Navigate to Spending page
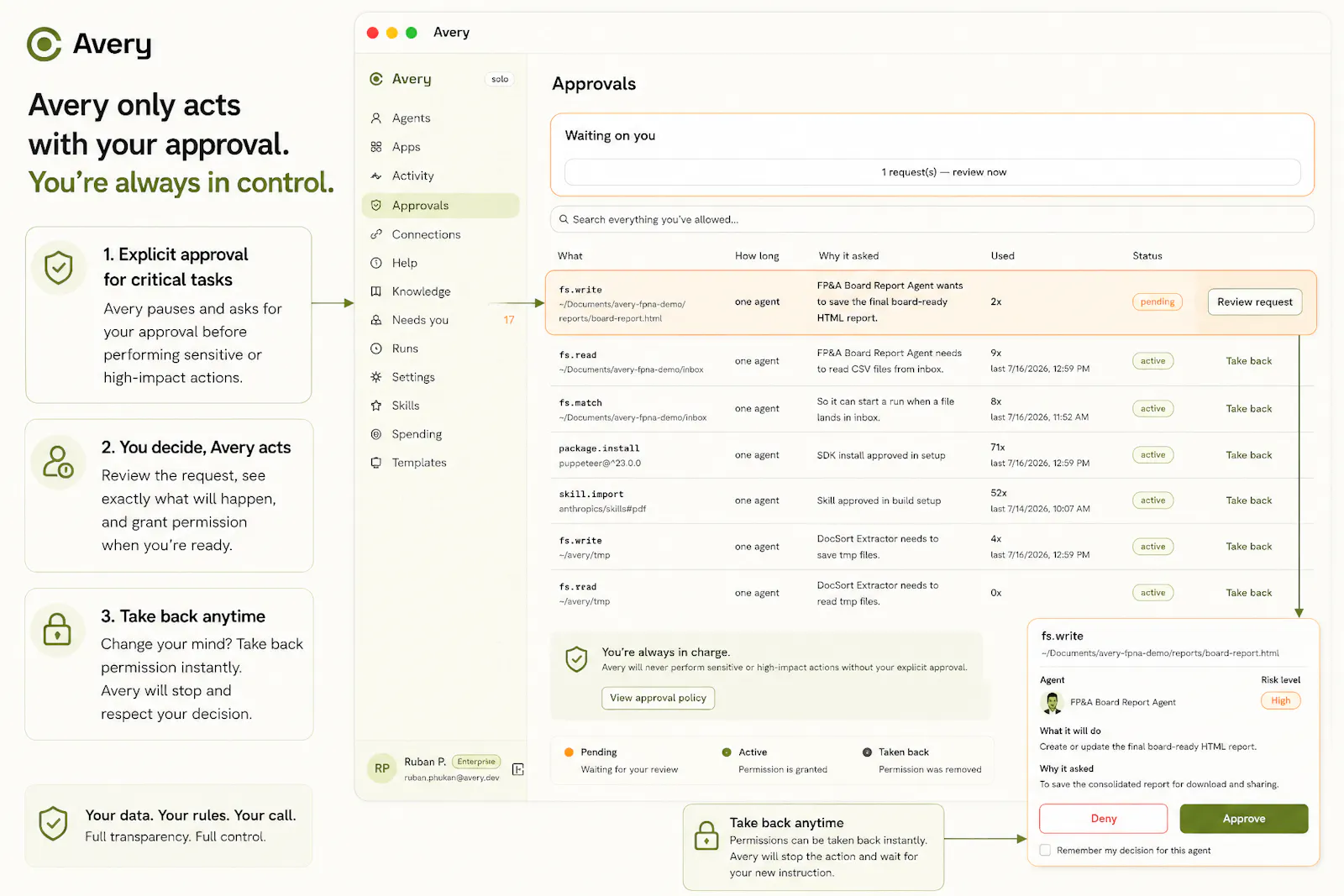Screen dimensions: 1344x896 click(417, 434)
